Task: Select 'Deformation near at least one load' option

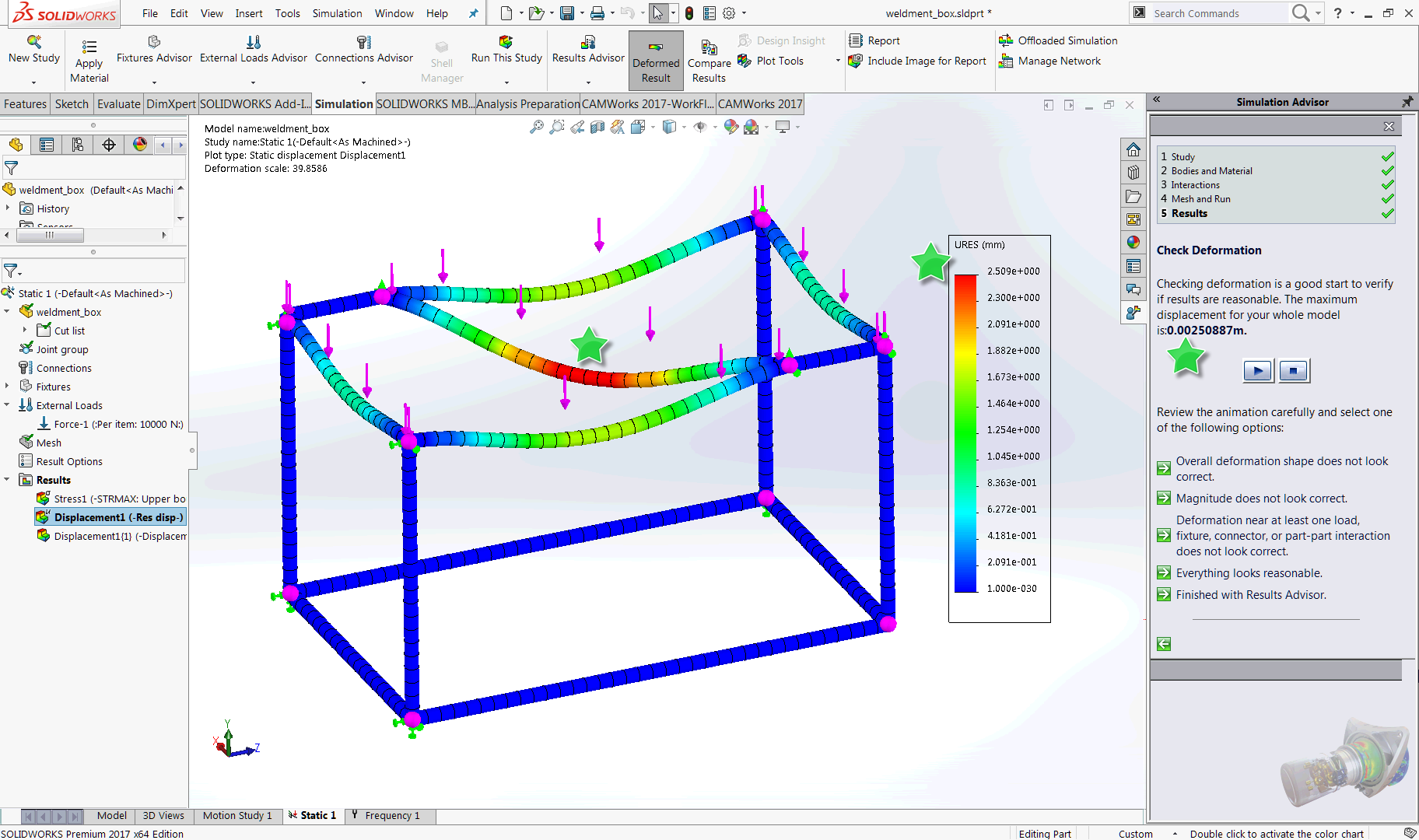Action: 1274,536
